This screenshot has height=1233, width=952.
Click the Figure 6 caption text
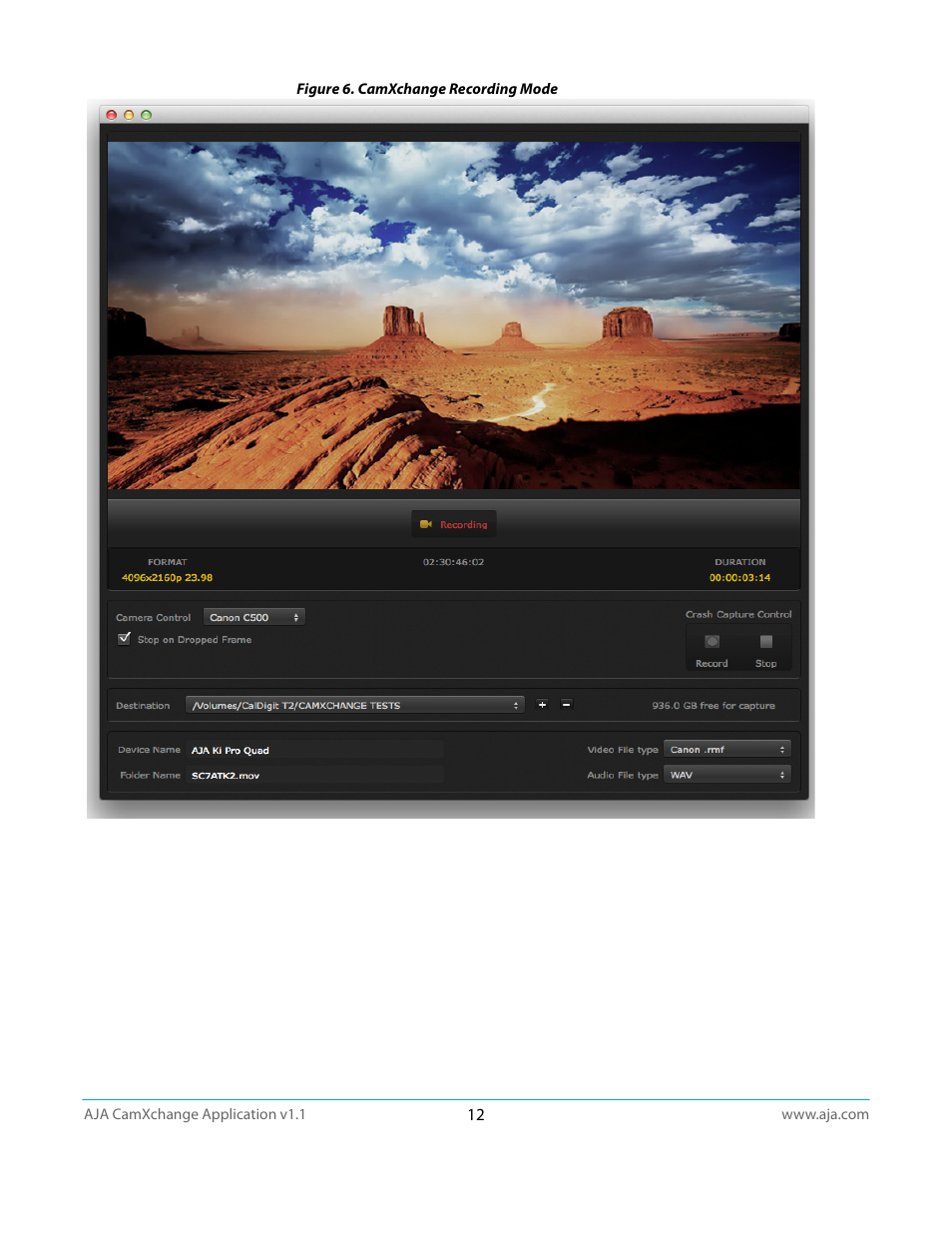(427, 89)
